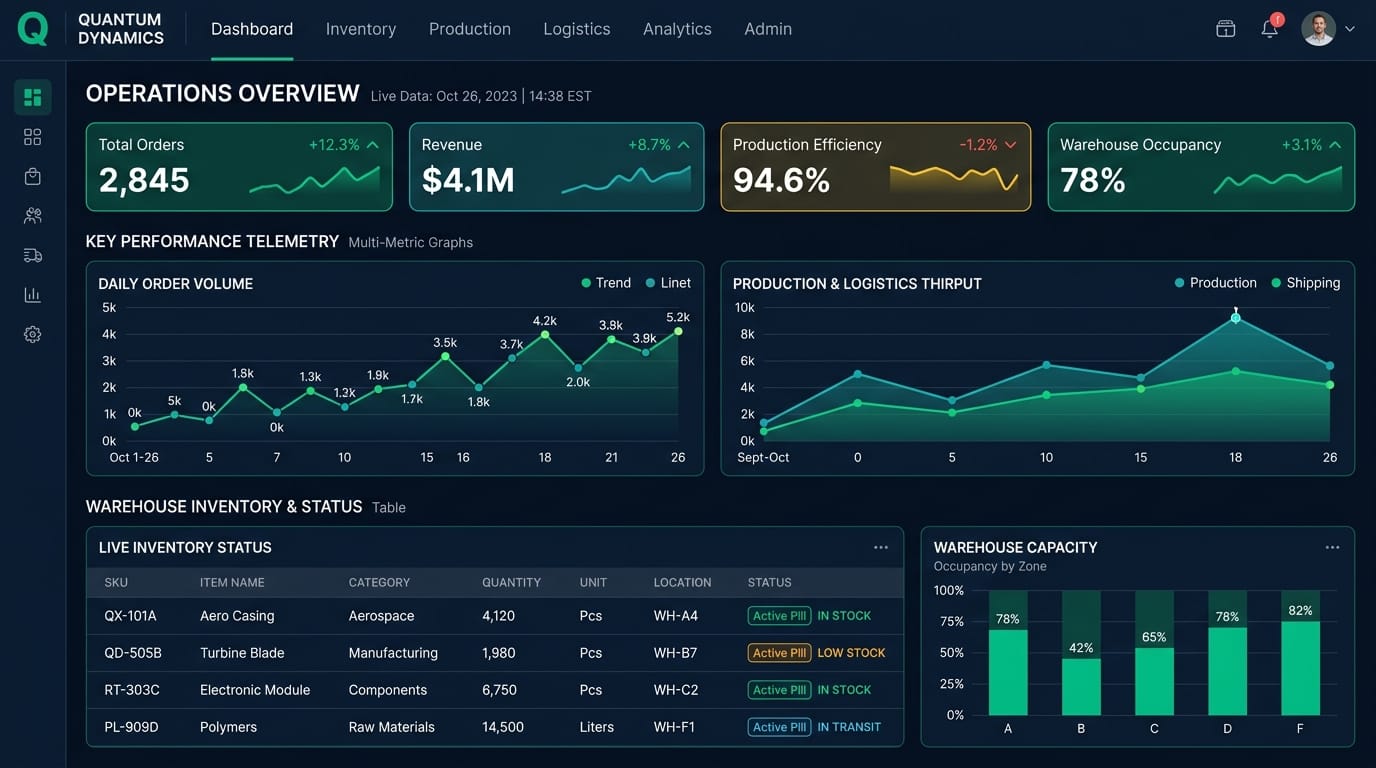Click the Quantum Dynamics Q logo

click(33, 29)
